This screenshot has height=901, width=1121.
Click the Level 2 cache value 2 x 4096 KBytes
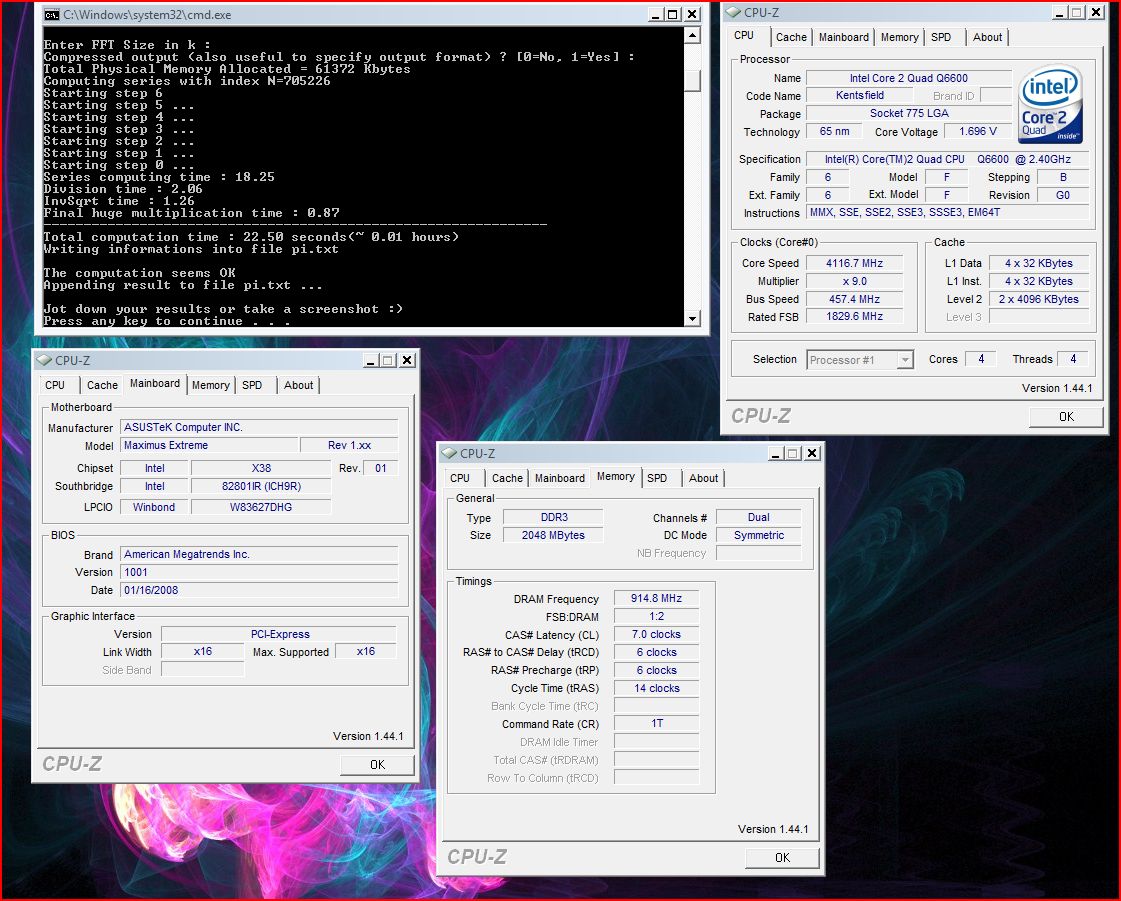[x=1039, y=299]
